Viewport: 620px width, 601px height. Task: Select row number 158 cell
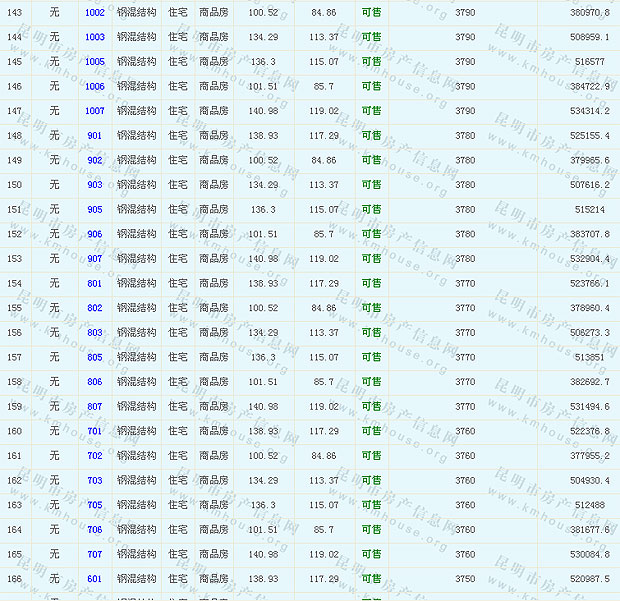click(x=14, y=382)
